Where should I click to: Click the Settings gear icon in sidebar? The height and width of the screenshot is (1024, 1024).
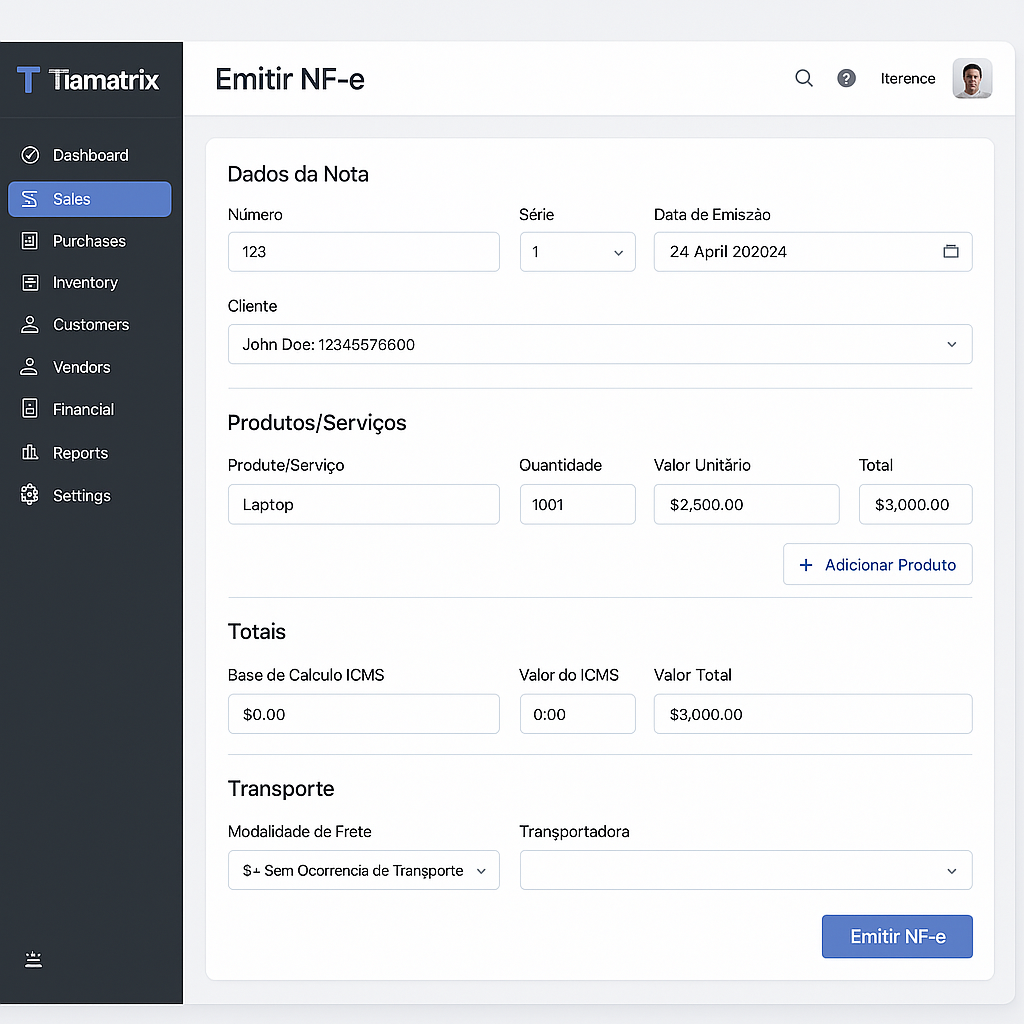pyautogui.click(x=30, y=495)
